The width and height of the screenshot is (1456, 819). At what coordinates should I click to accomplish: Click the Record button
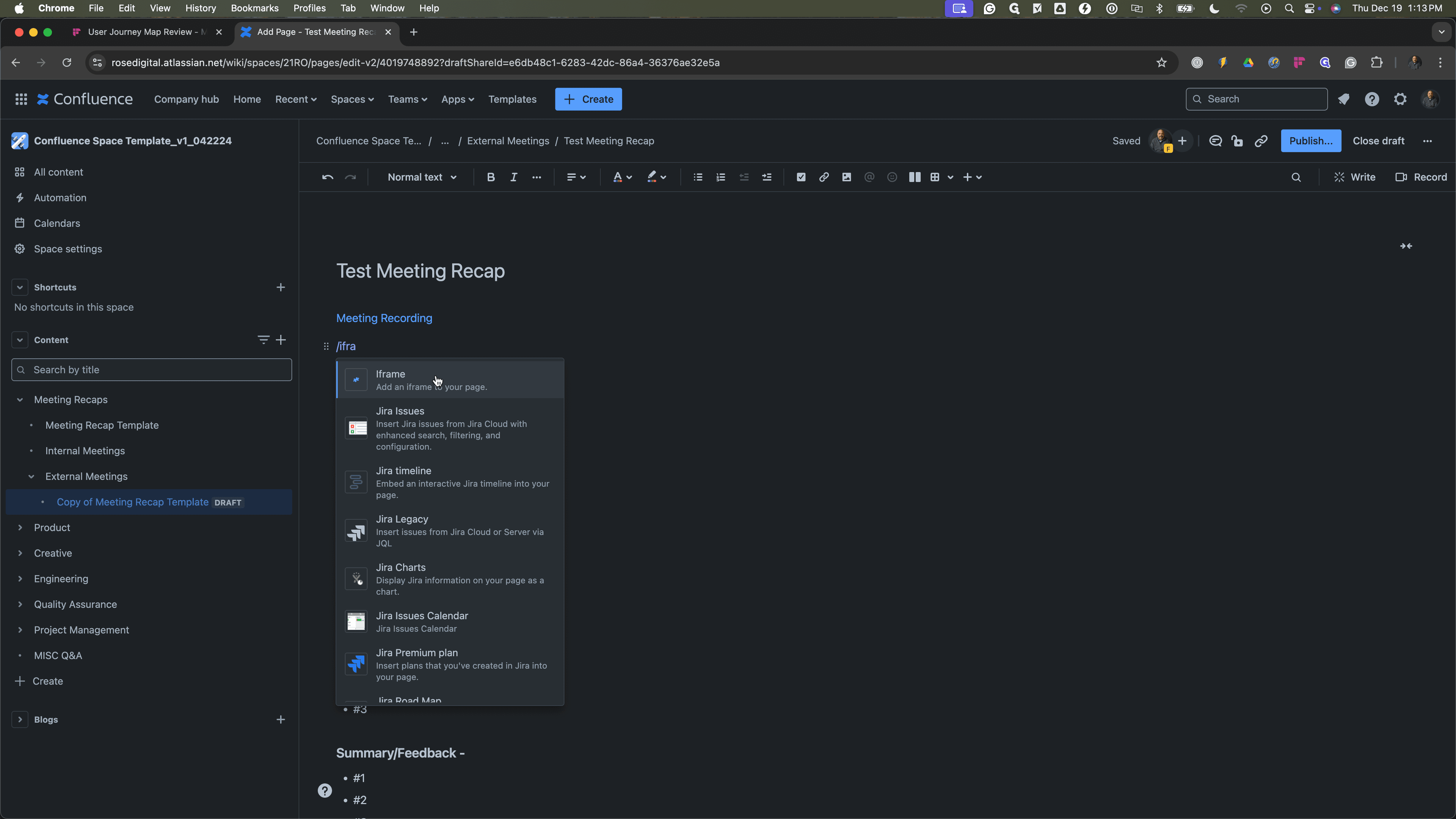pos(1421,177)
